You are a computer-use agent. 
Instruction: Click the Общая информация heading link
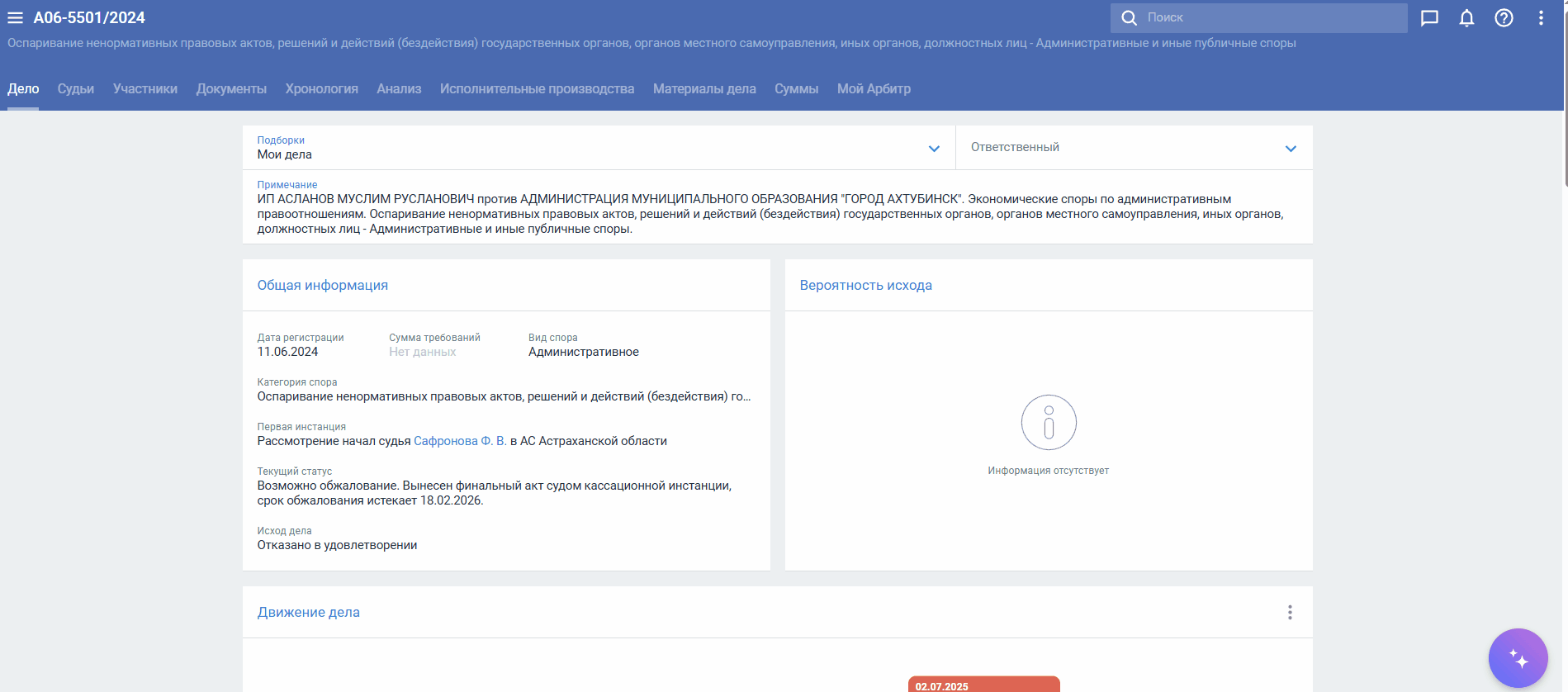322,285
